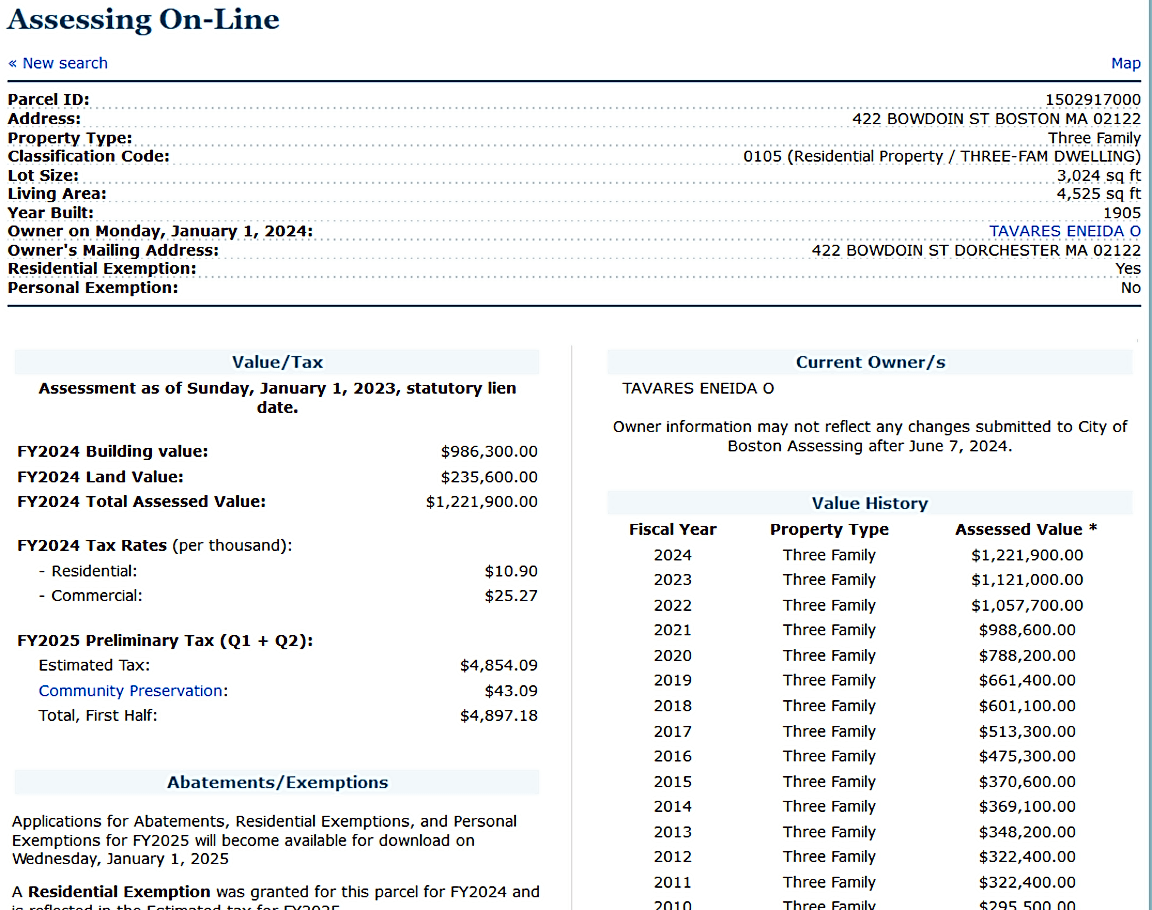Screen dimensions: 1152x910
Task: Click the Residential tax rate $10.90
Action: point(510,571)
